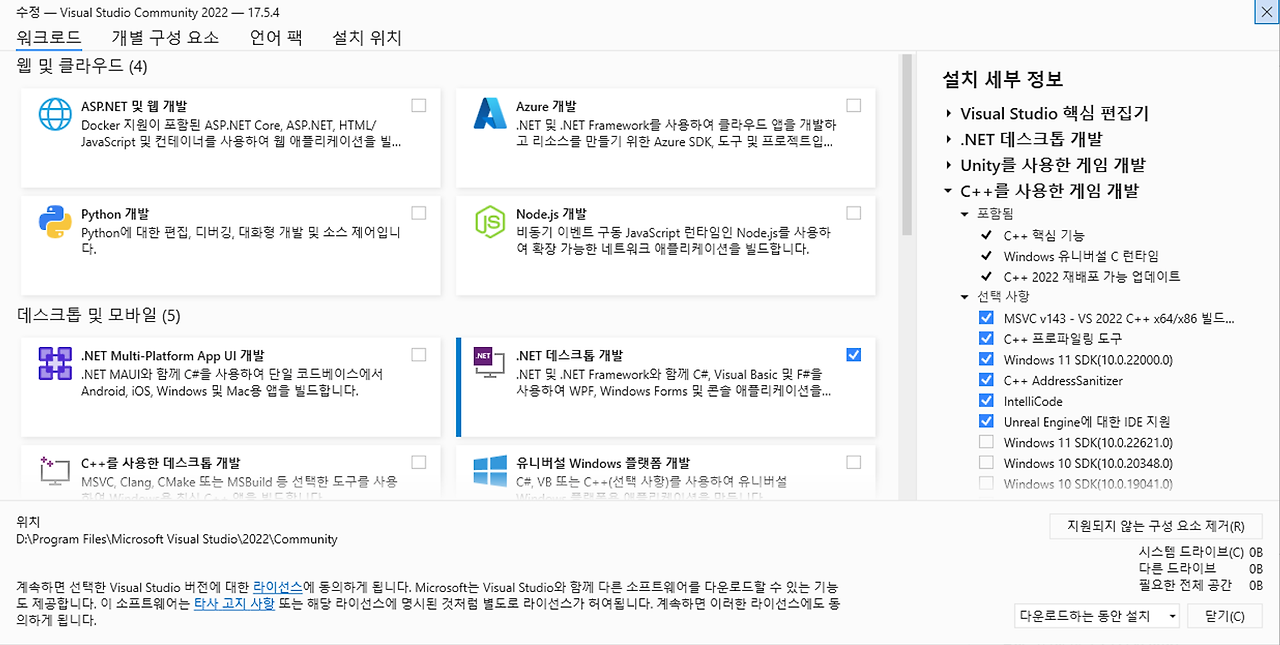1280x645 pixels.
Task: Uncheck Windows 11 SDK(10.0.22000.0) option
Action: click(x=986, y=360)
